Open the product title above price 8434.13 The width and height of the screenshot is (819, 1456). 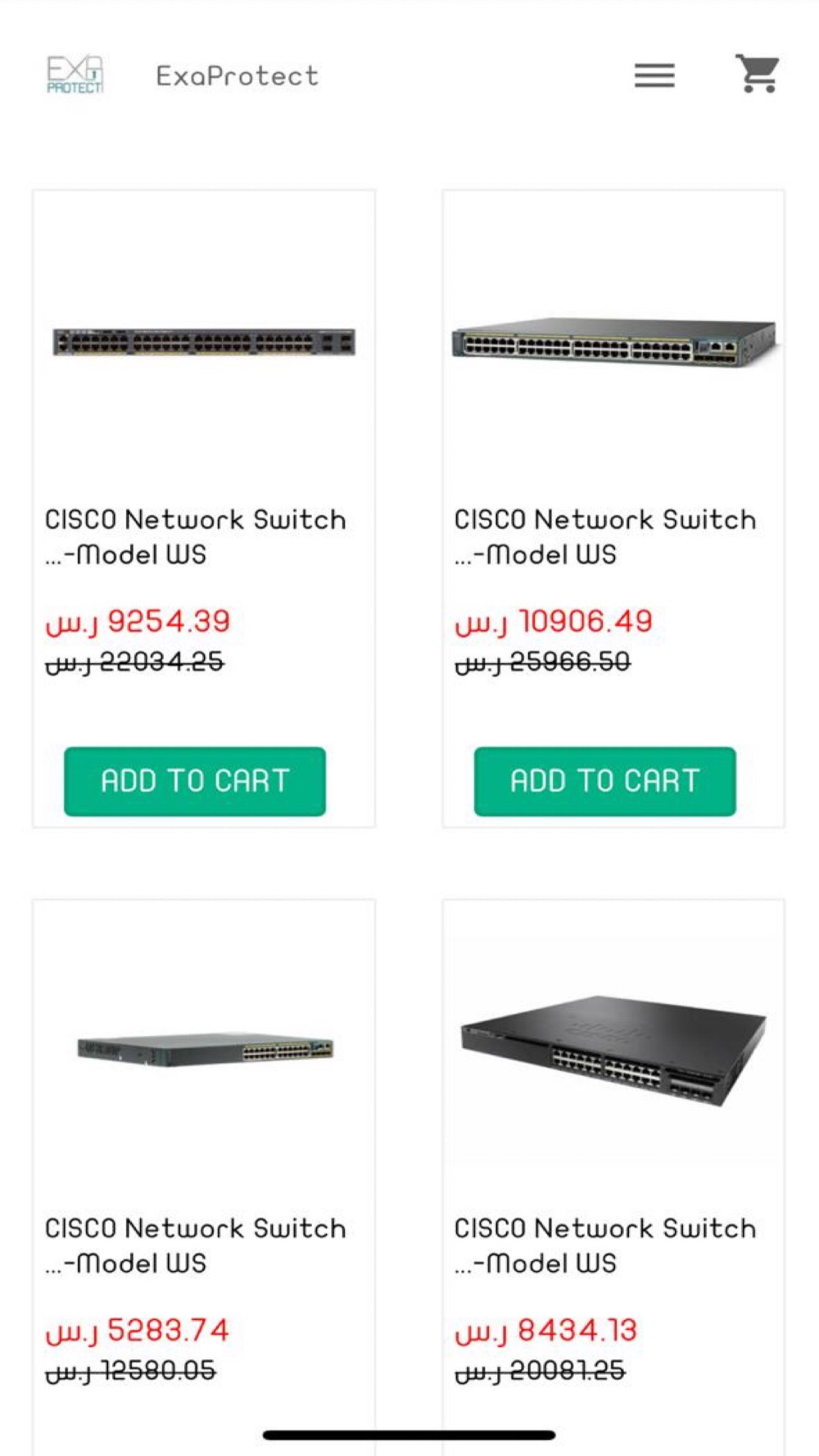[605, 1246]
